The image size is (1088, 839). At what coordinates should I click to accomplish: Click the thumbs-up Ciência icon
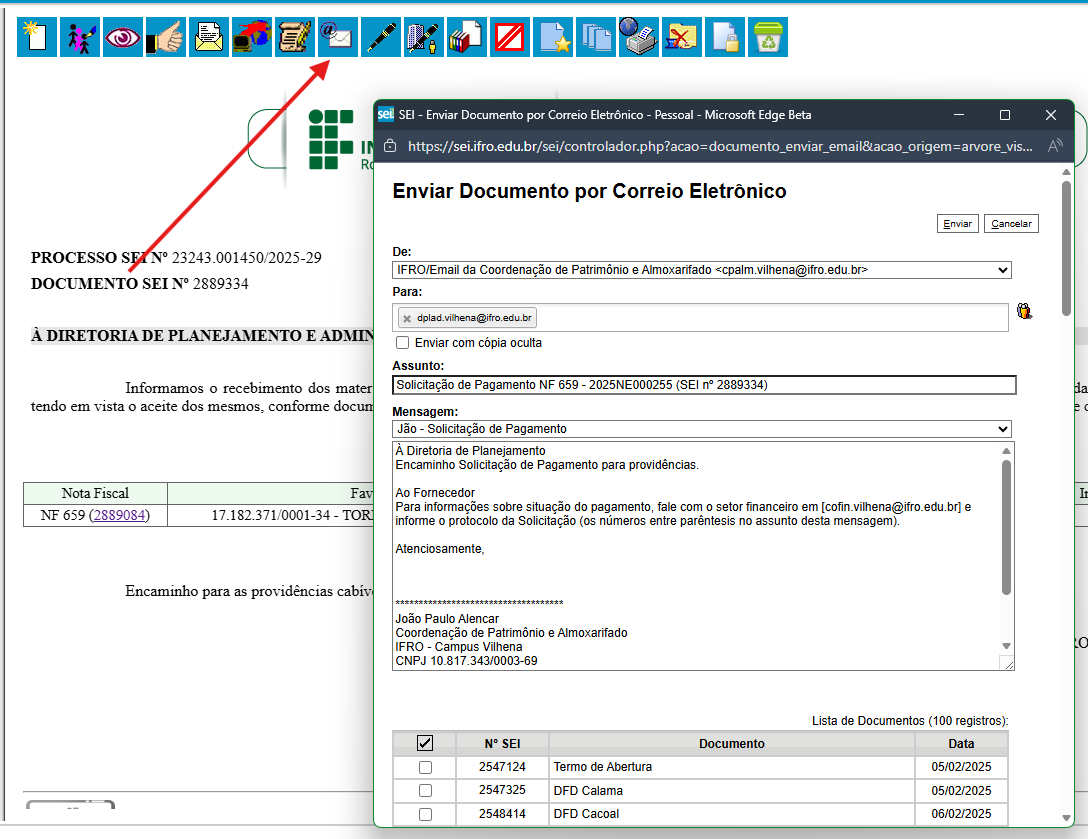[166, 38]
